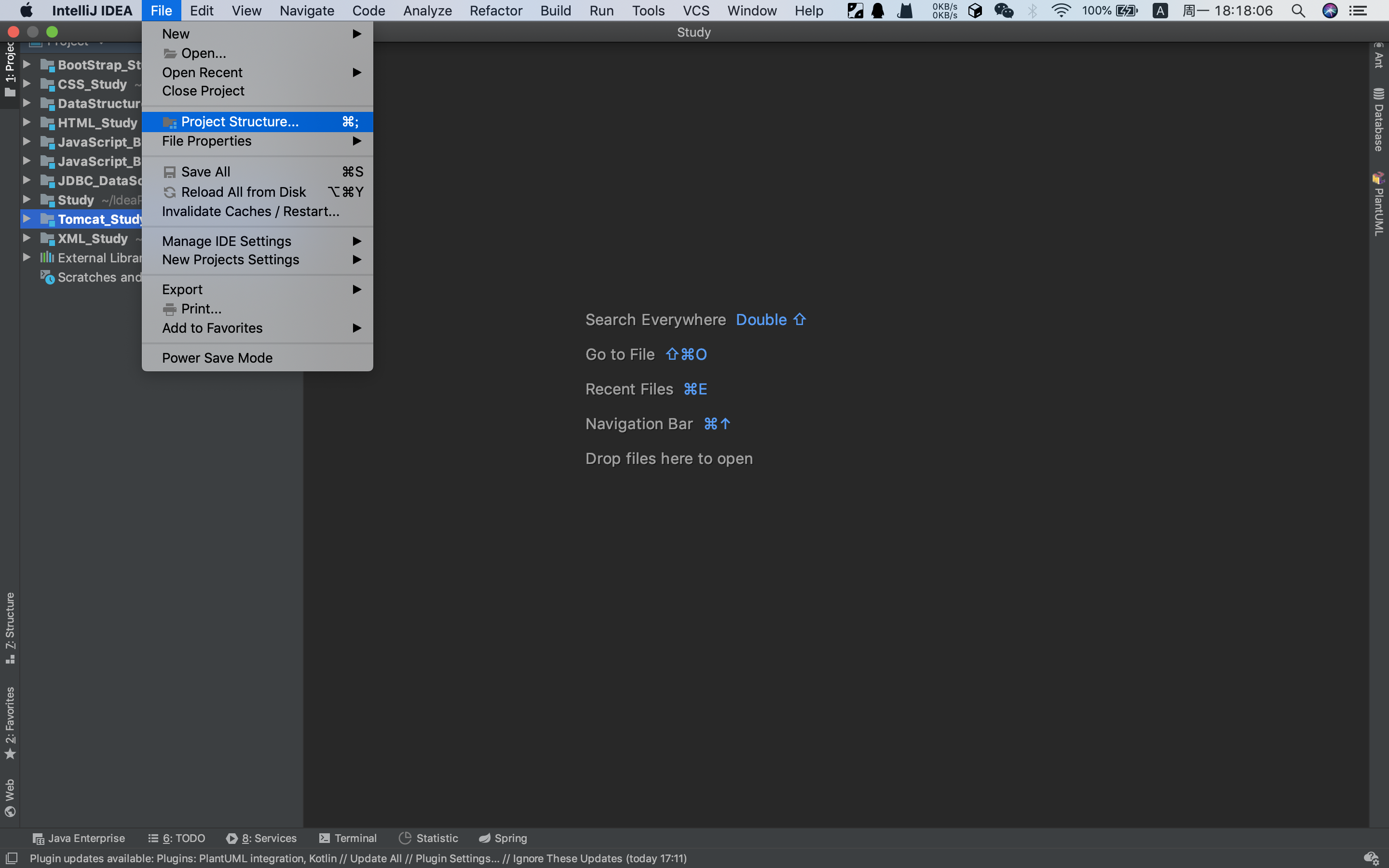This screenshot has width=1389, height=868.
Task: Click Save All in File menu
Action: 205,172
